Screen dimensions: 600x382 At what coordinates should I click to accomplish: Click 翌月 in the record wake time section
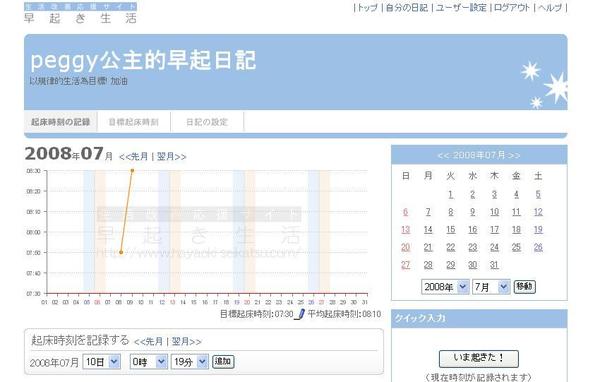point(186,341)
